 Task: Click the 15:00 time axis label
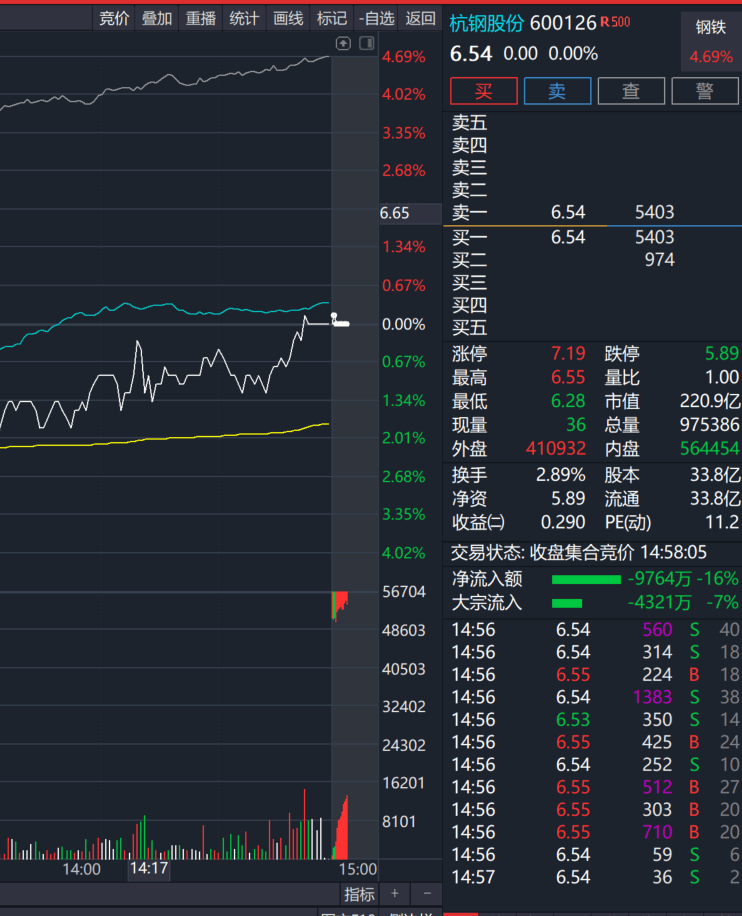pos(358,869)
